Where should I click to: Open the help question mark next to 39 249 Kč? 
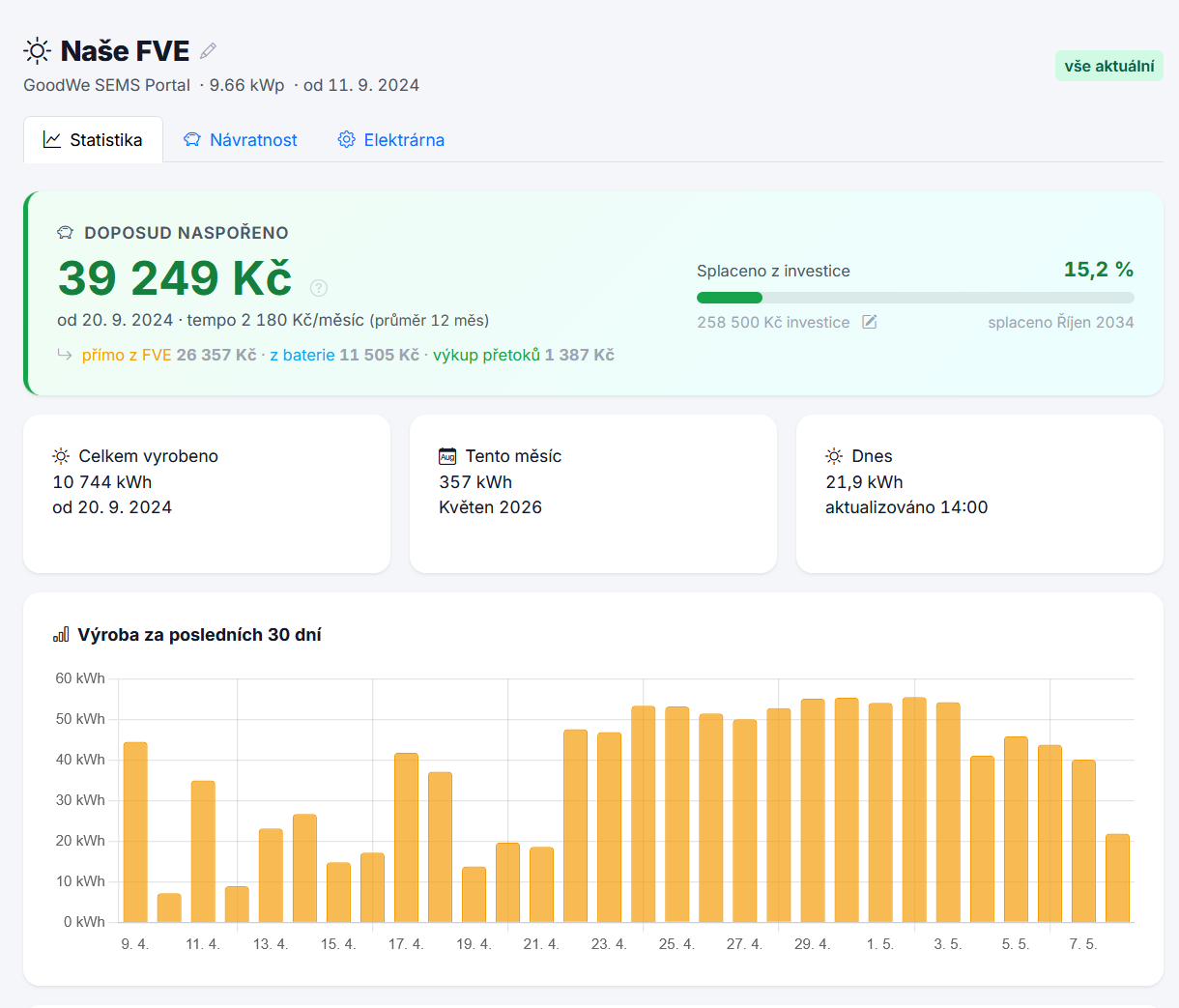[319, 287]
